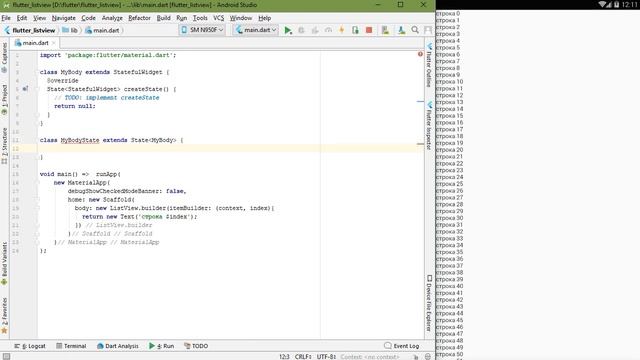The image size is (640, 360).
Task: Open the Terminal tool window
Action: pyautogui.click(x=71, y=346)
